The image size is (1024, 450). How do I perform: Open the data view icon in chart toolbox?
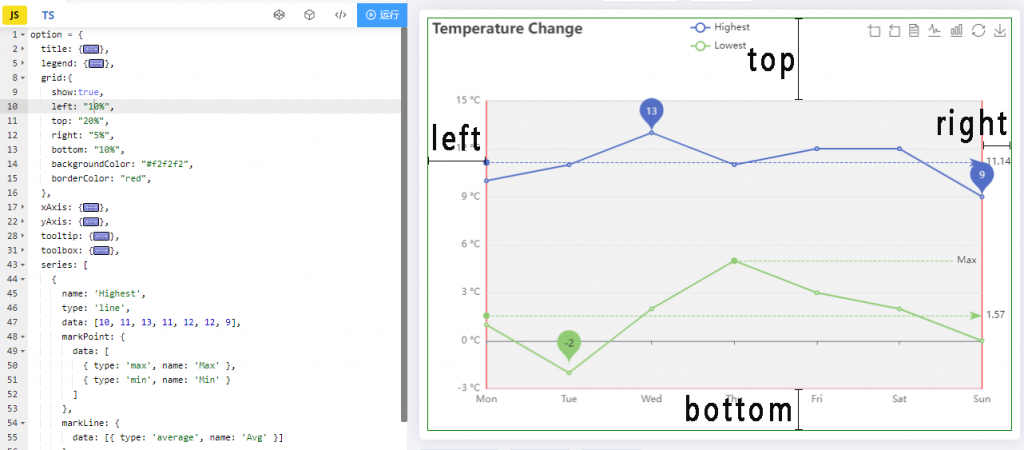(914, 31)
